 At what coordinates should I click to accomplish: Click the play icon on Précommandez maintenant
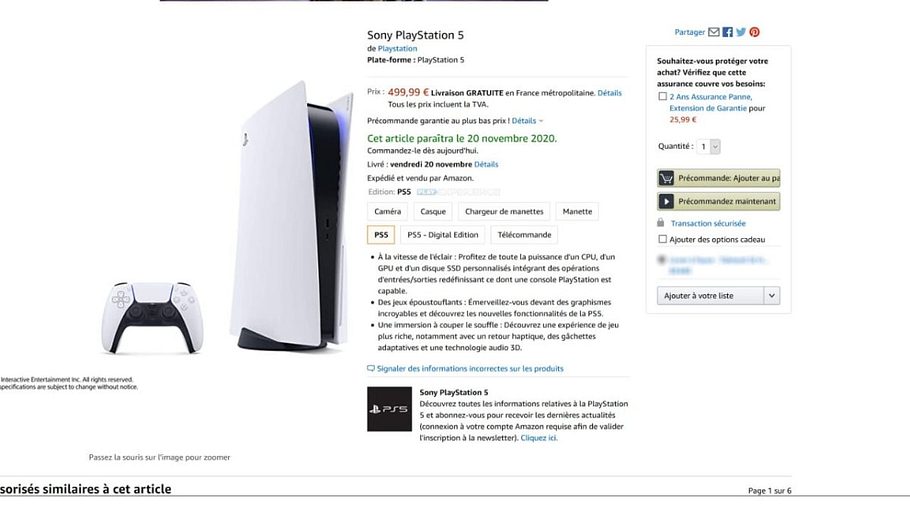[x=666, y=201]
